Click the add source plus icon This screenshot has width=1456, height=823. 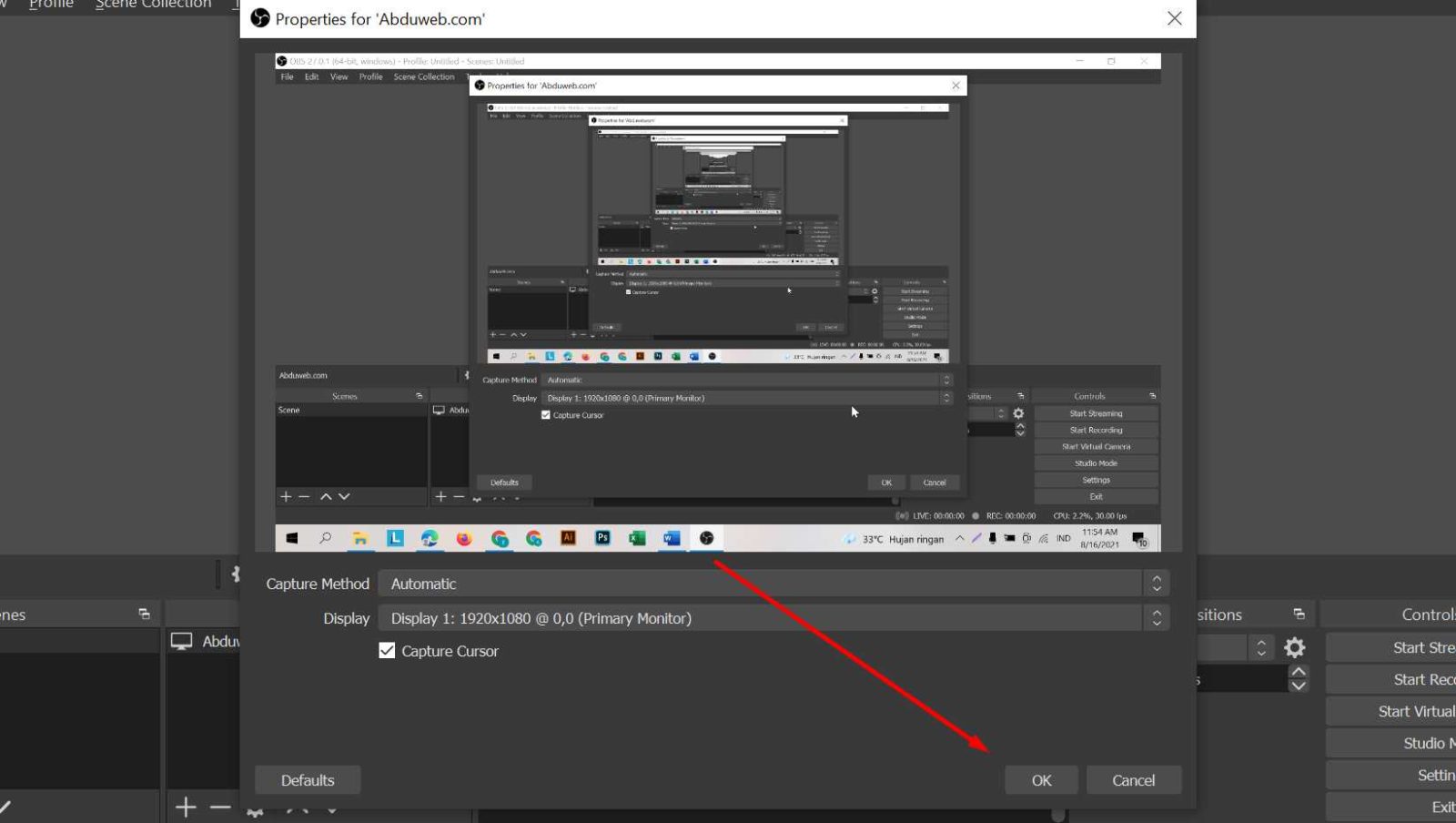[185, 808]
